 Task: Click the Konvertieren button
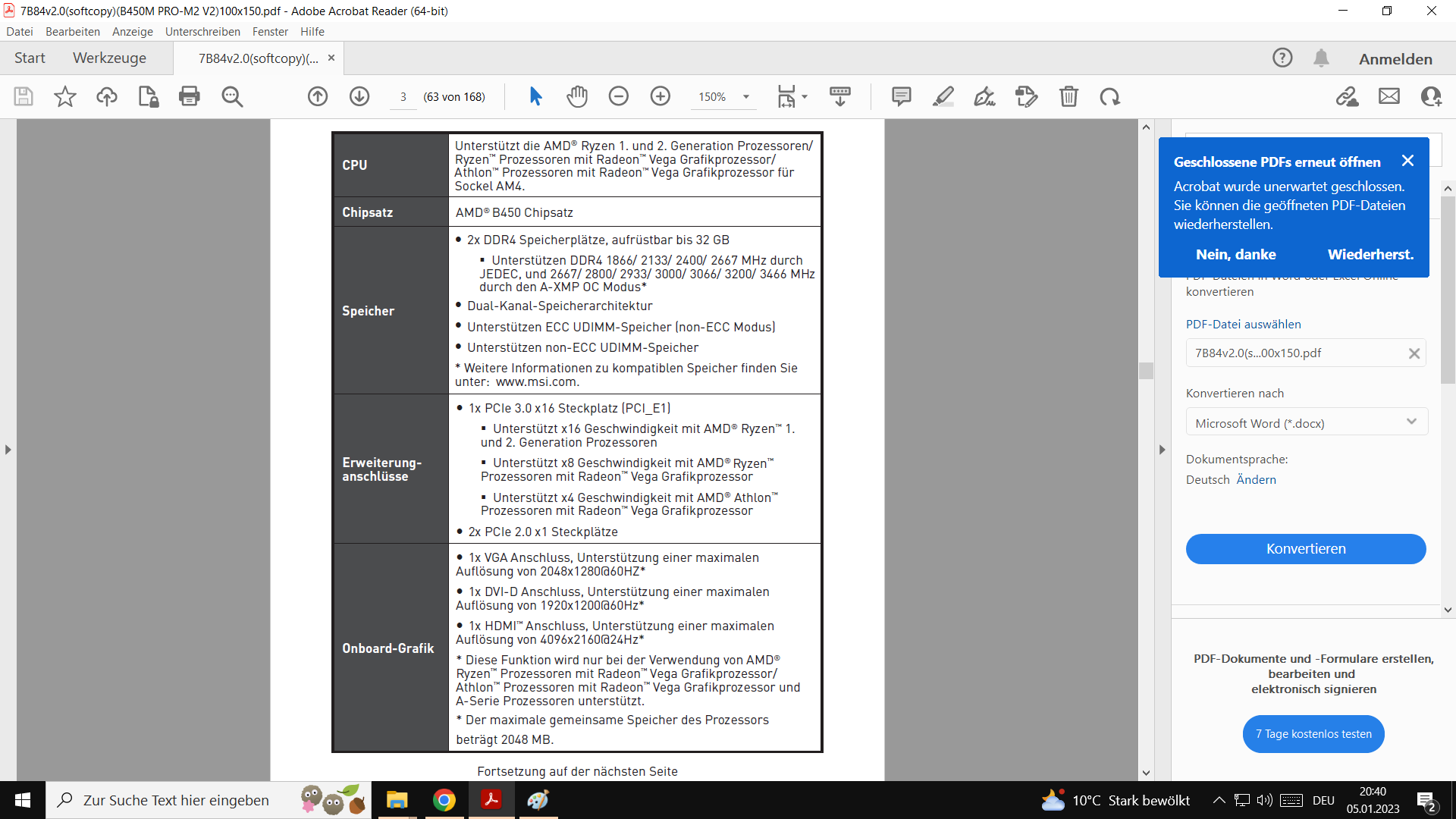click(x=1305, y=548)
